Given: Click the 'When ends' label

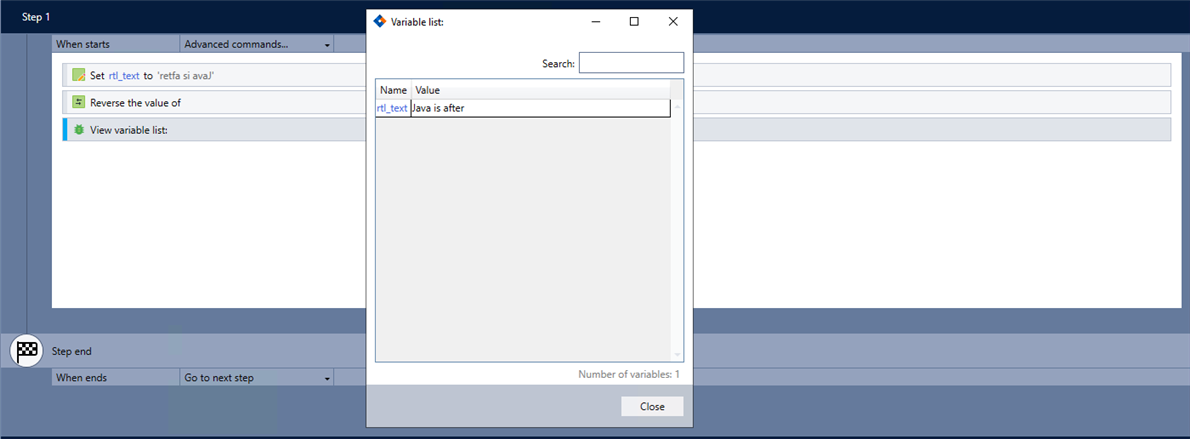Looking at the screenshot, I should [x=81, y=377].
